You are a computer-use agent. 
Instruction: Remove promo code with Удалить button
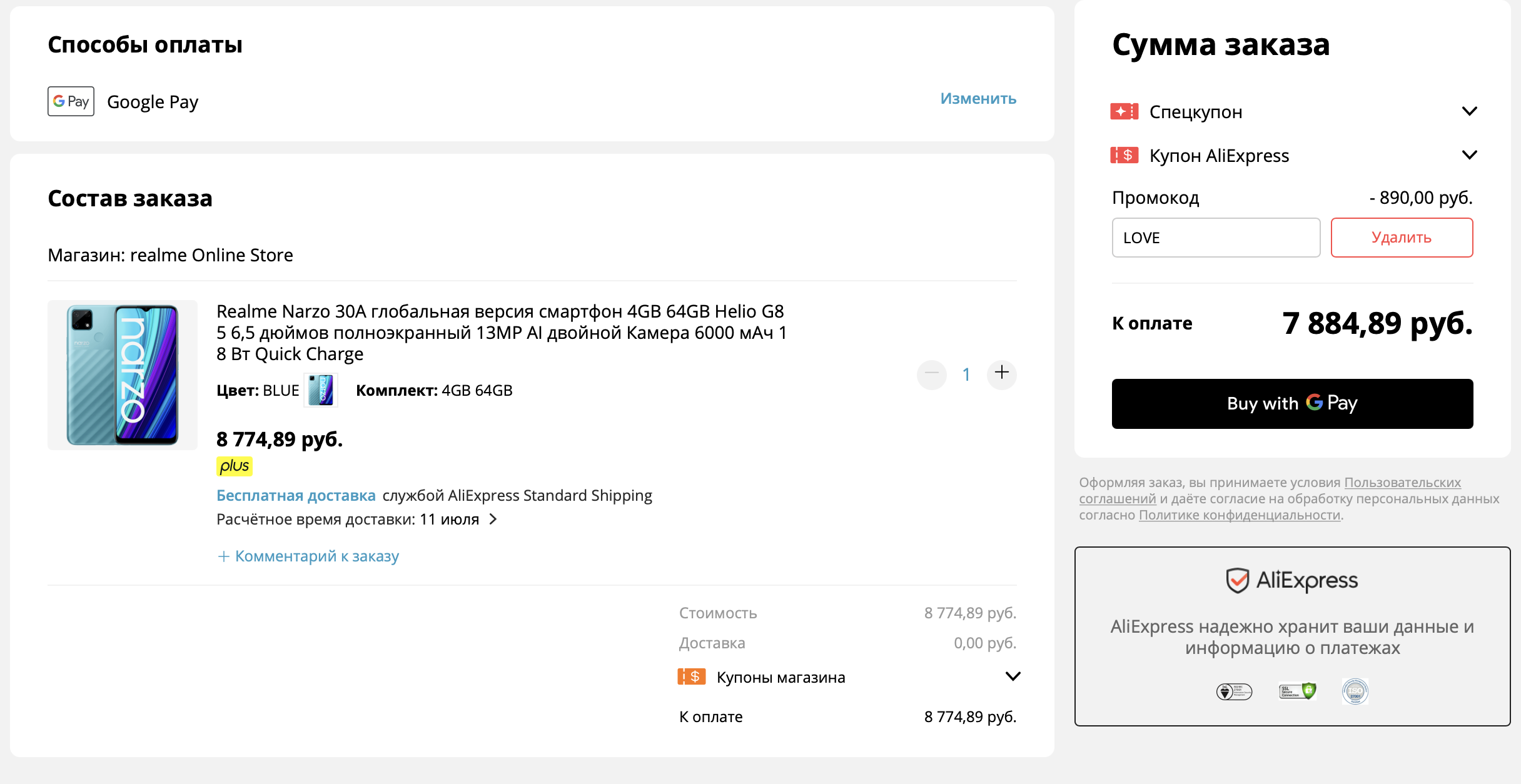[1401, 238]
